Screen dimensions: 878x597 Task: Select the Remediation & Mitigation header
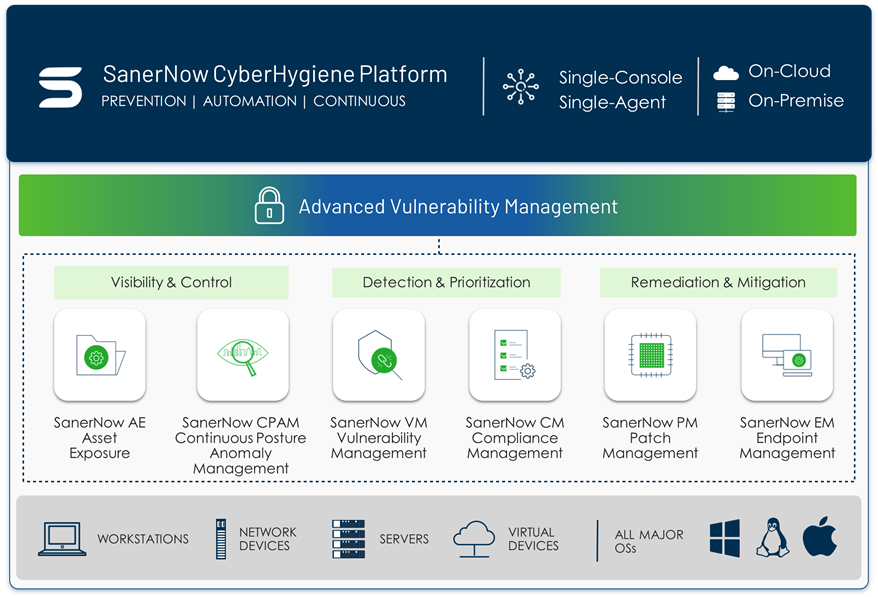tap(718, 282)
